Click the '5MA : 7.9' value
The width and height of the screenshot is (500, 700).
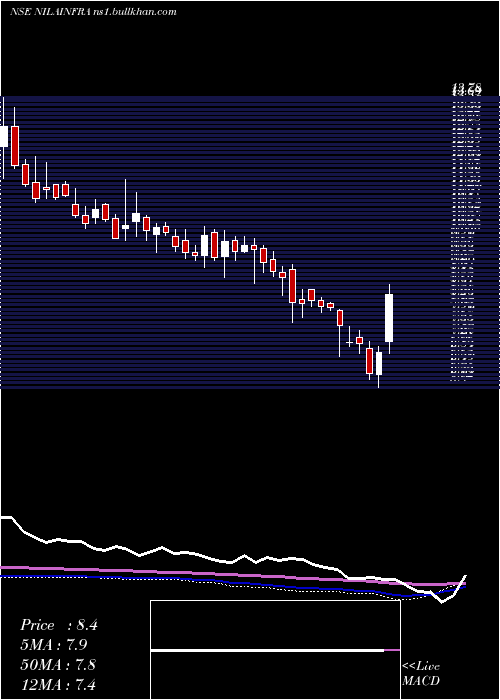(x=54, y=645)
